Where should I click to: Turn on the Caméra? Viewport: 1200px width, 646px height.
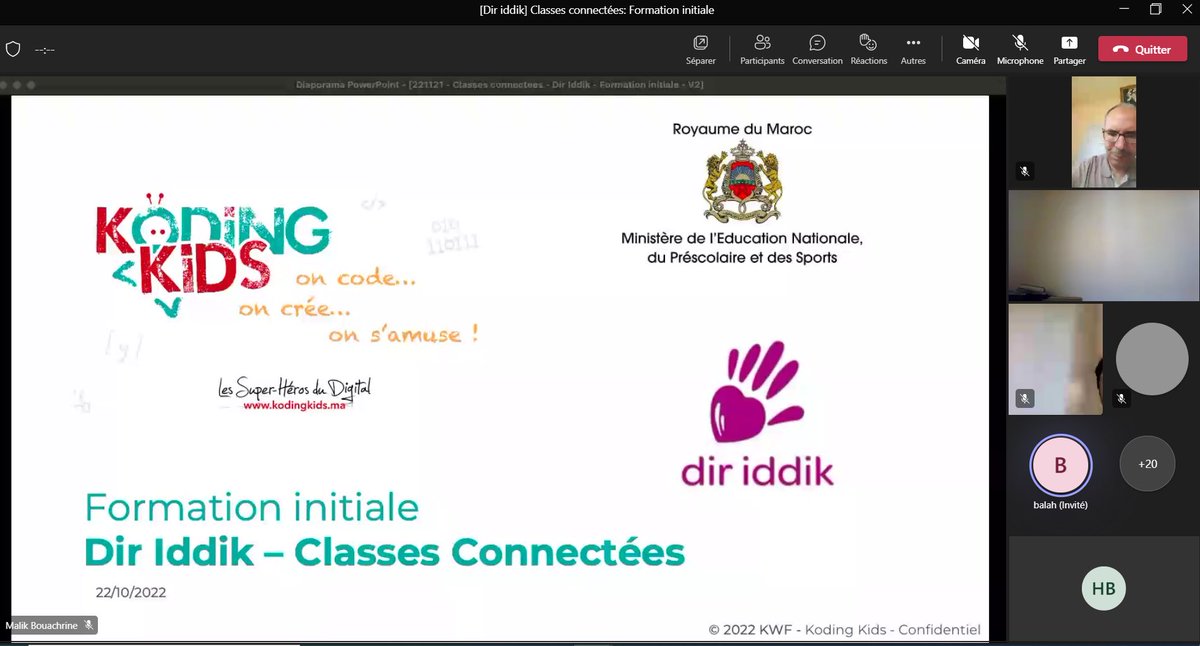tap(970, 49)
